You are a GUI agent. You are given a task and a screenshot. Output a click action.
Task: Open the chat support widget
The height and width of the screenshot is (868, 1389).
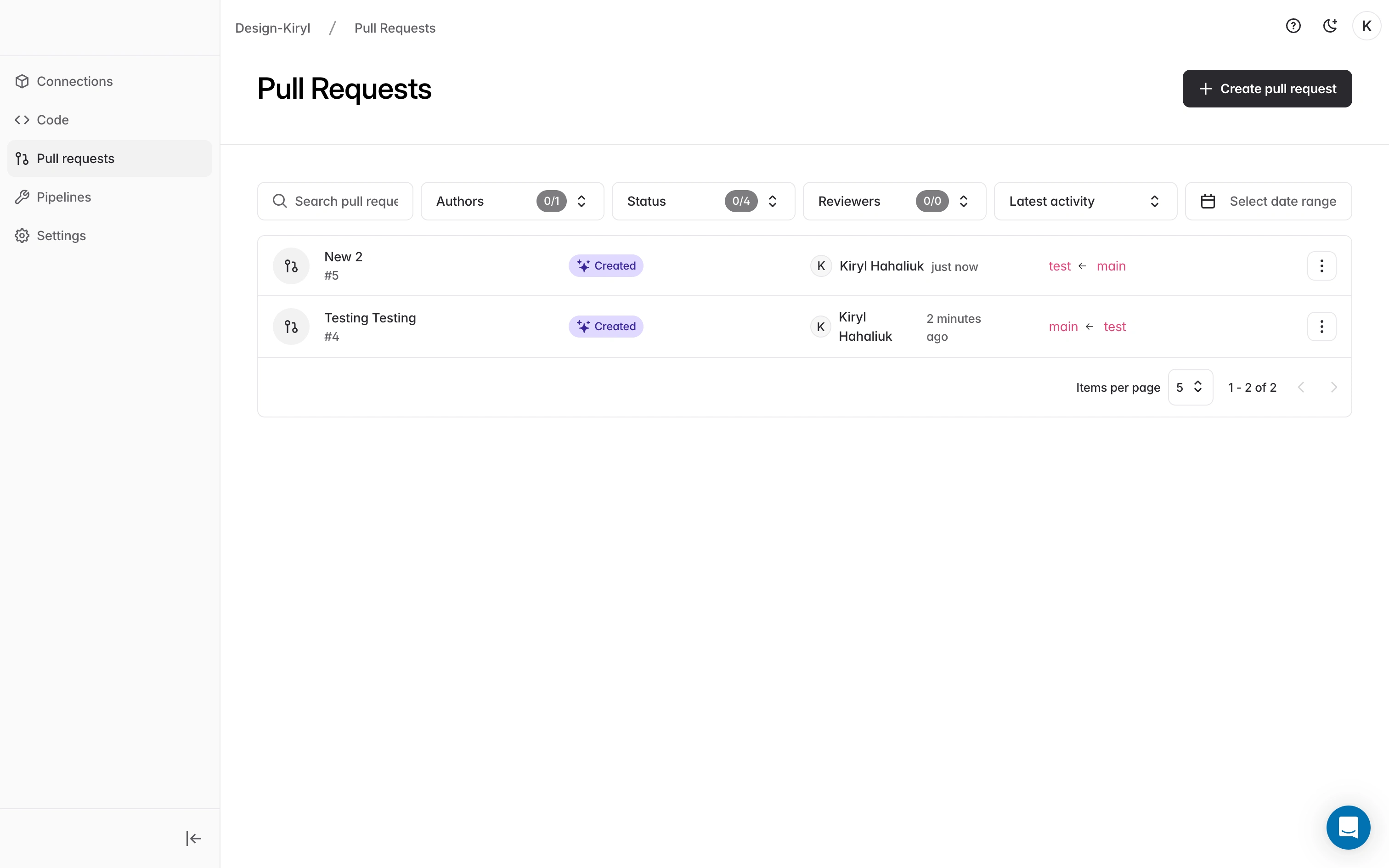tap(1348, 827)
